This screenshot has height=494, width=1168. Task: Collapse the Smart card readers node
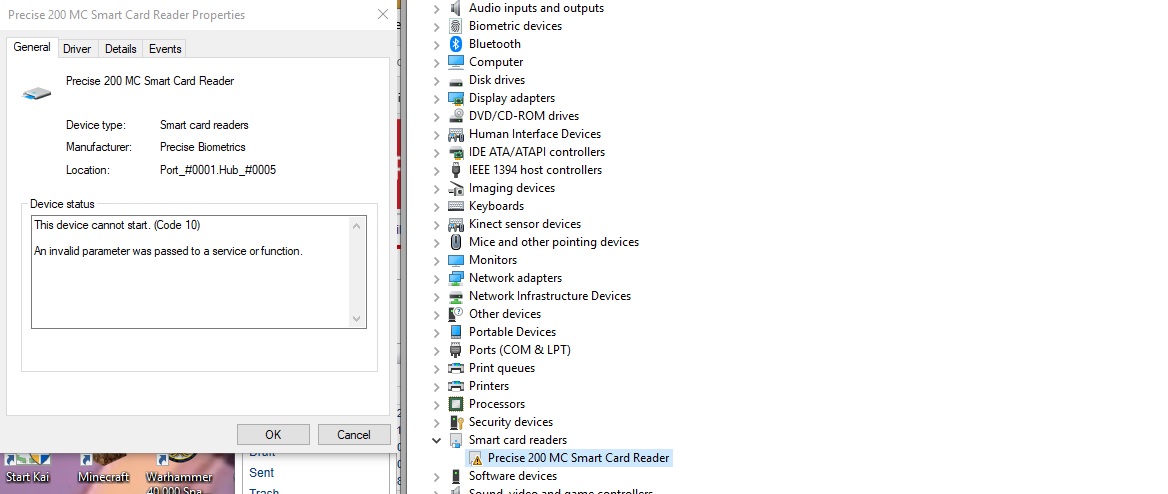[437, 440]
